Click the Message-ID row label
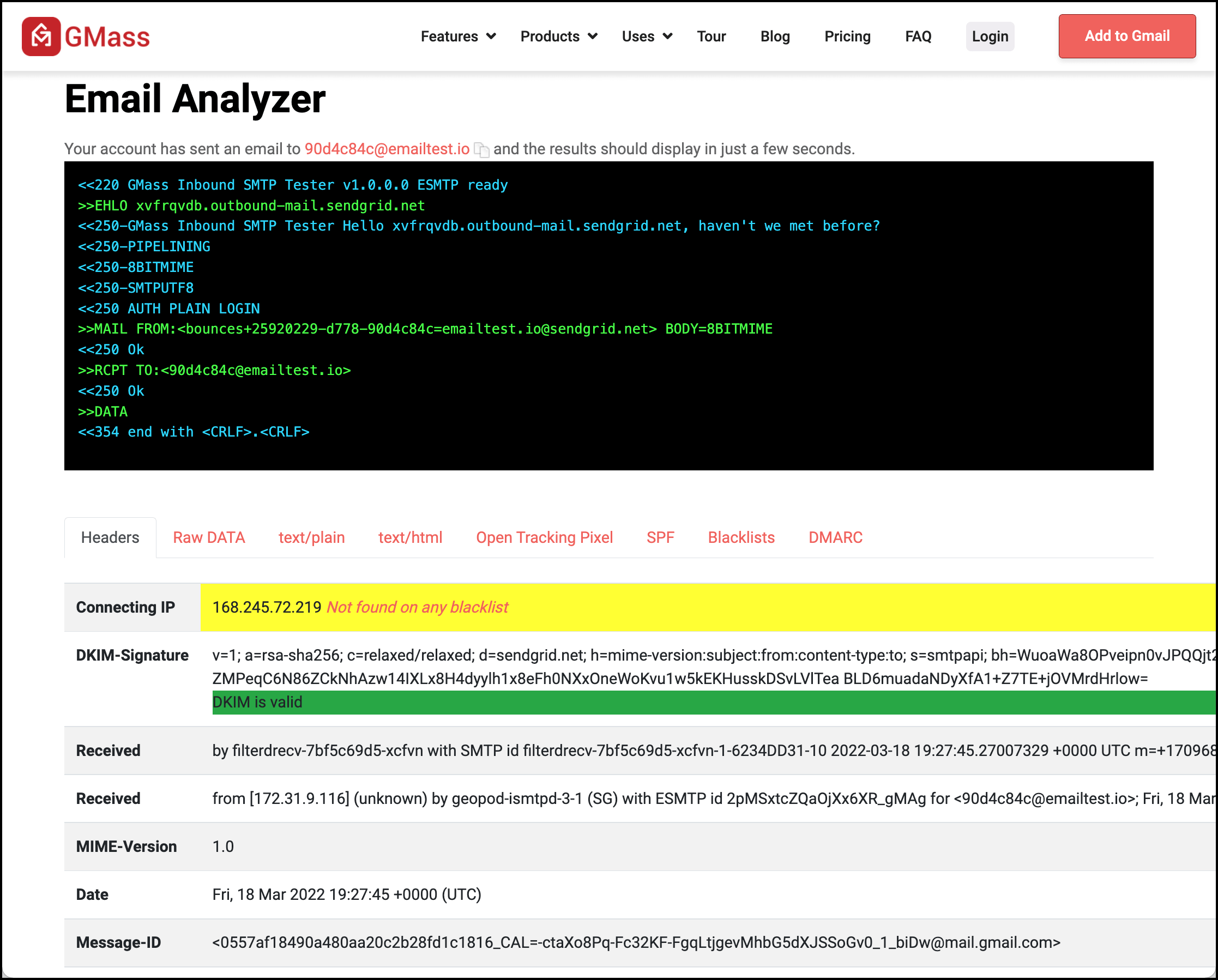Viewport: 1218px width, 980px height. pos(119,942)
